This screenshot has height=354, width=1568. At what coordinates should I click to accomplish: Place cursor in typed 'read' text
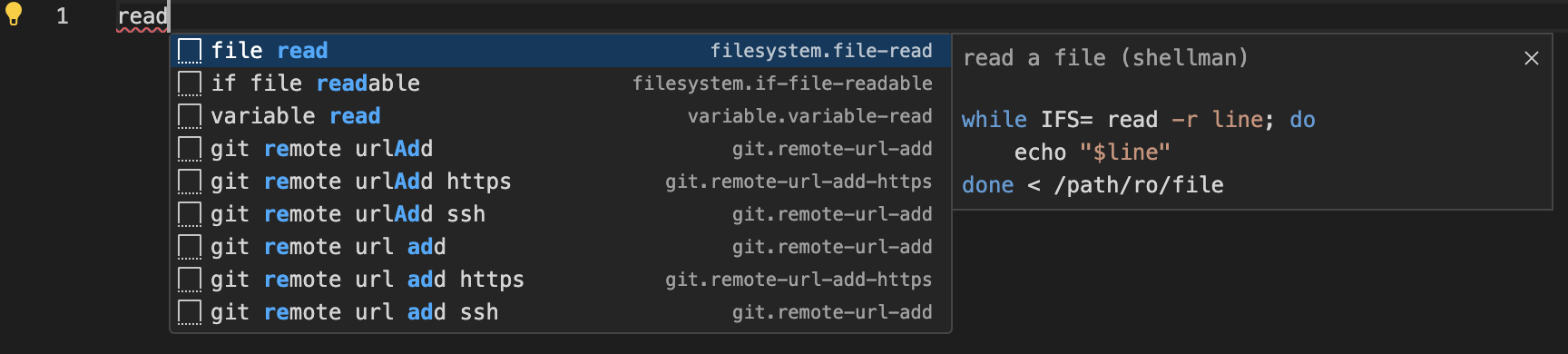(x=142, y=16)
